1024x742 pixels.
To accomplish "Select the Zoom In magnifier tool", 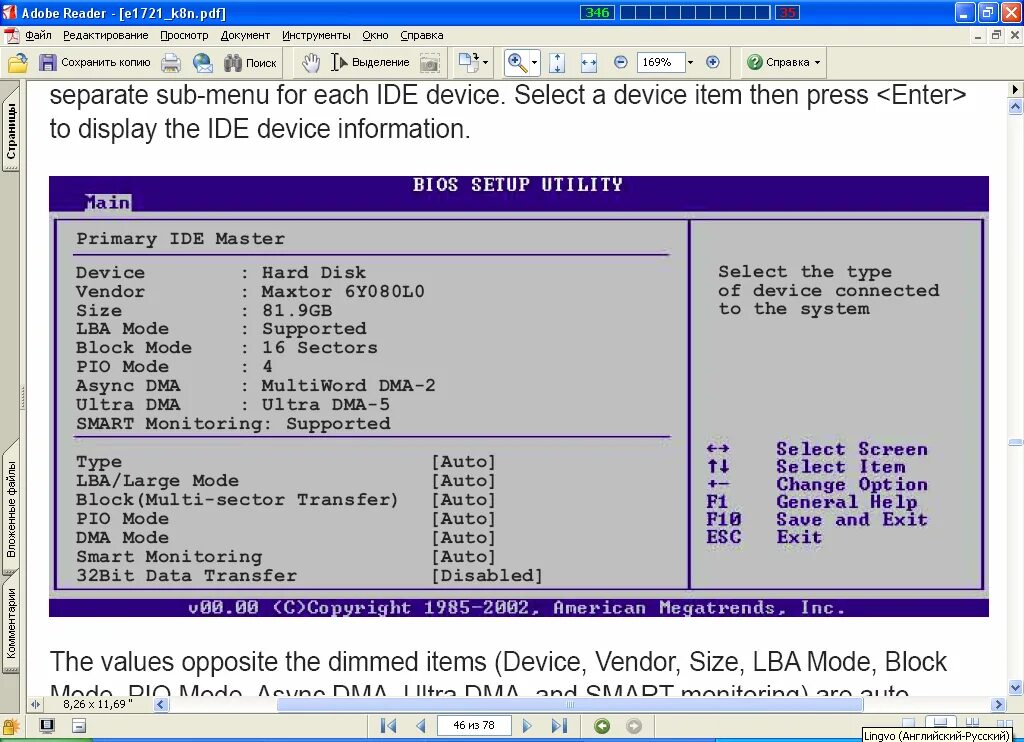I will tap(517, 63).
